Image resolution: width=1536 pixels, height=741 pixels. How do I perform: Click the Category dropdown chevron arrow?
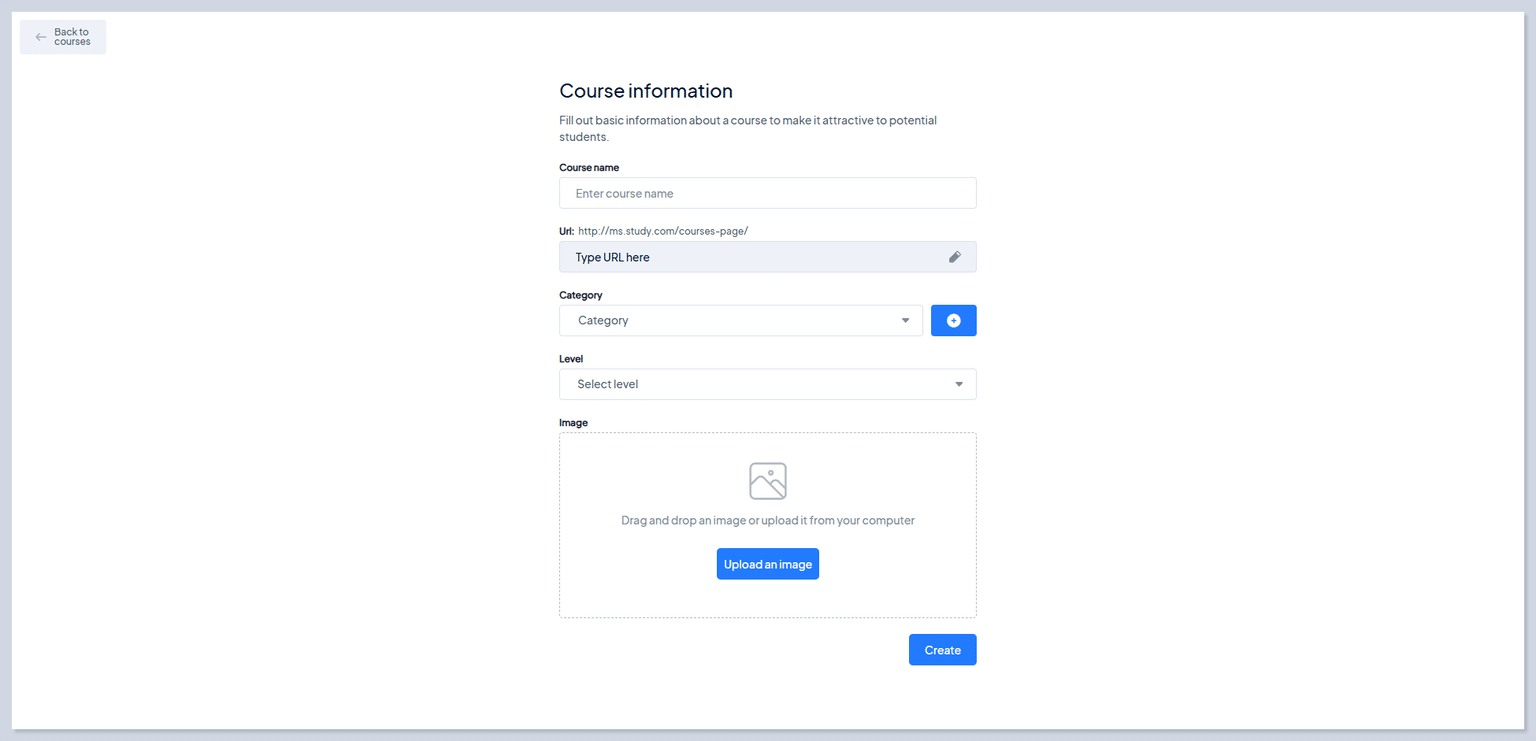coord(905,320)
